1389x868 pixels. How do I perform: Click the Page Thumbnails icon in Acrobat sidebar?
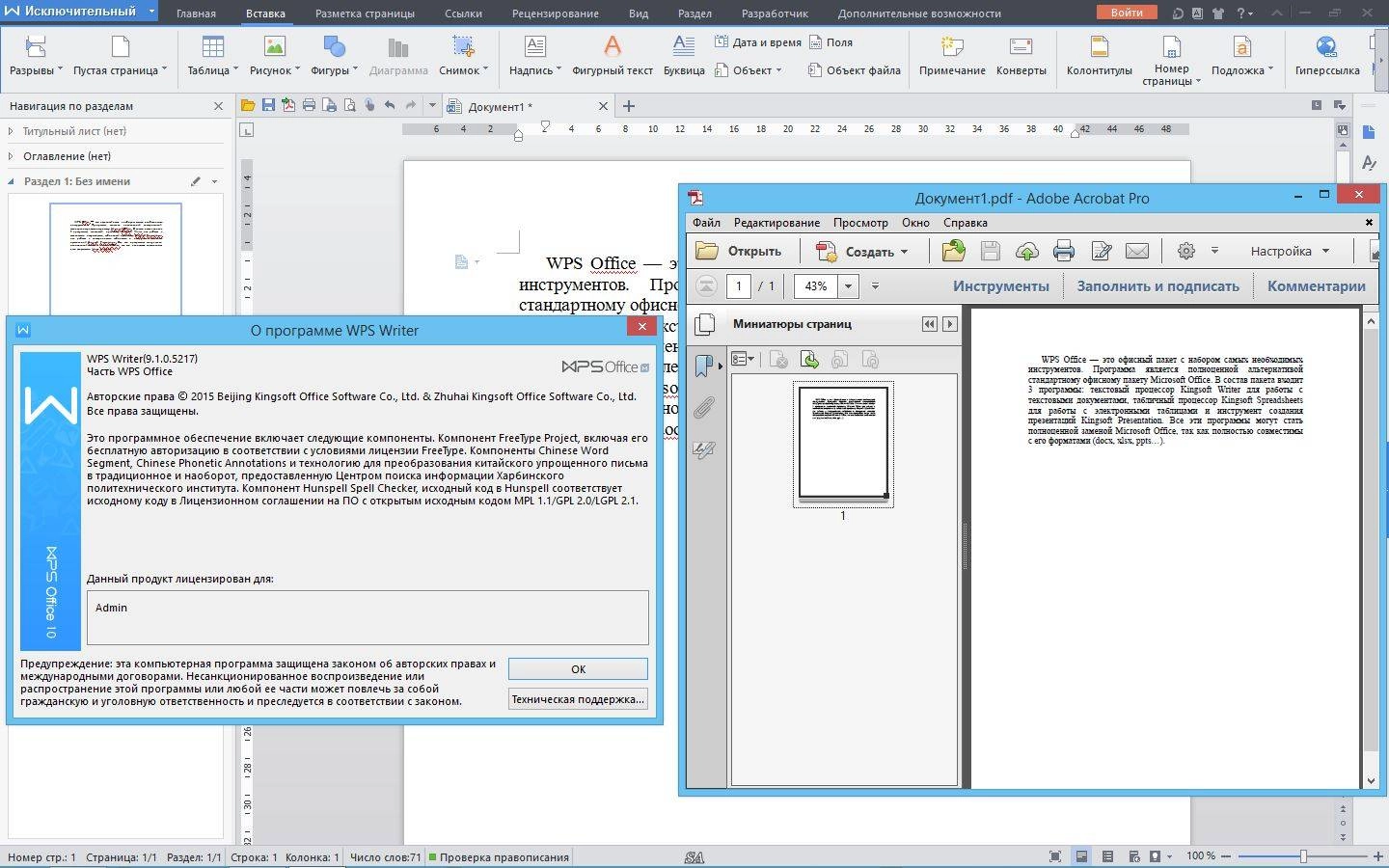pyautogui.click(x=705, y=324)
